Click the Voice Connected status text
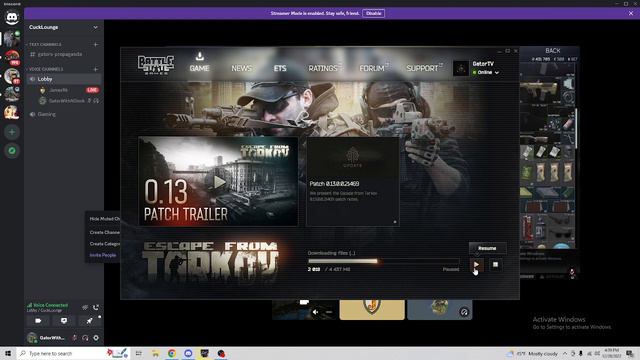Screen dimensions: 640x360 pos(50,305)
